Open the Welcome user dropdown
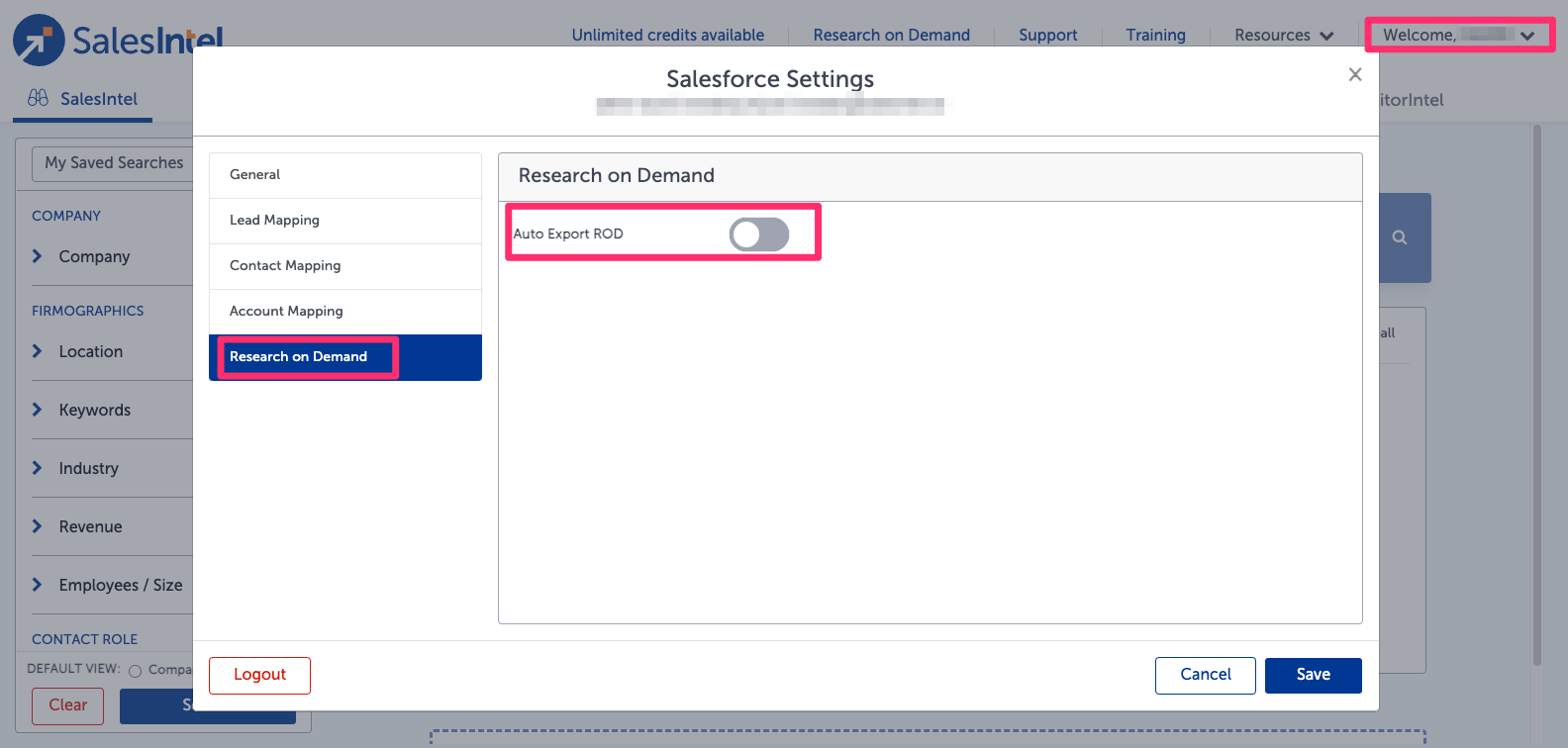The image size is (1568, 748). click(1459, 35)
